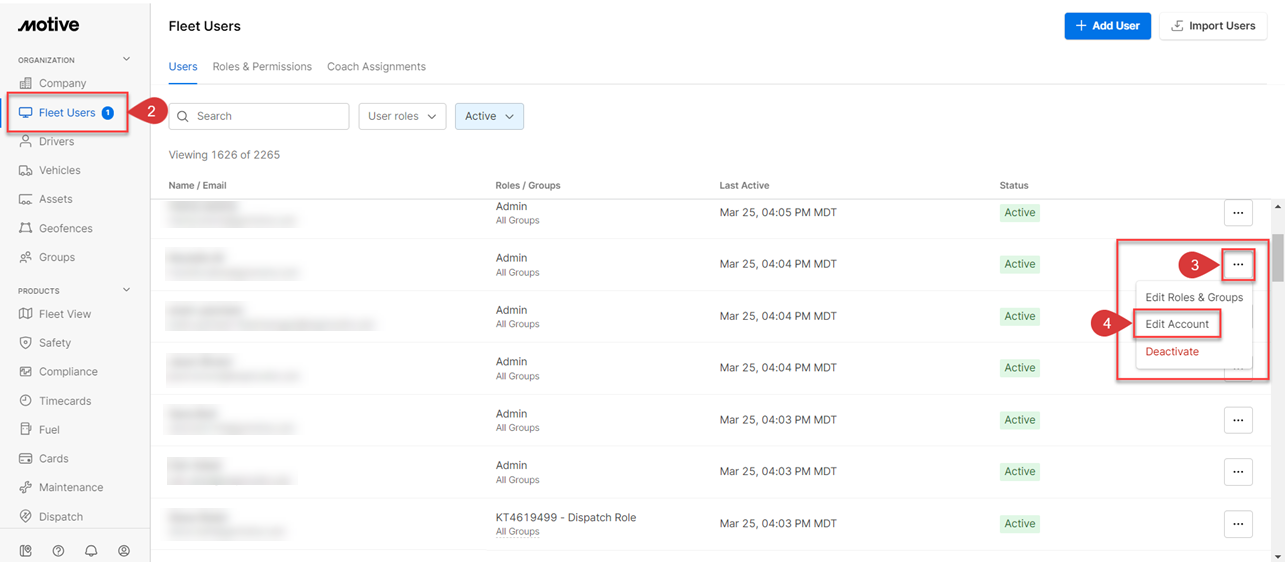This screenshot has height=562, width=1285.
Task: Click 'Viewing 1626 of 2265' text
Action: [x=224, y=155]
